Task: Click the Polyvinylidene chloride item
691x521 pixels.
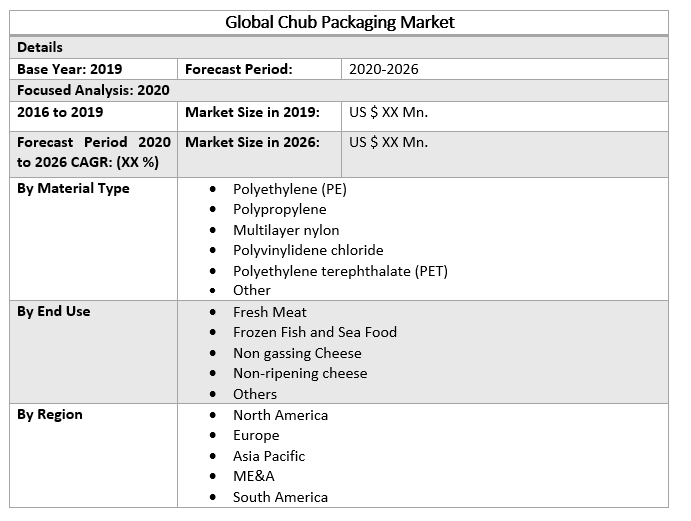Action: tap(308, 250)
